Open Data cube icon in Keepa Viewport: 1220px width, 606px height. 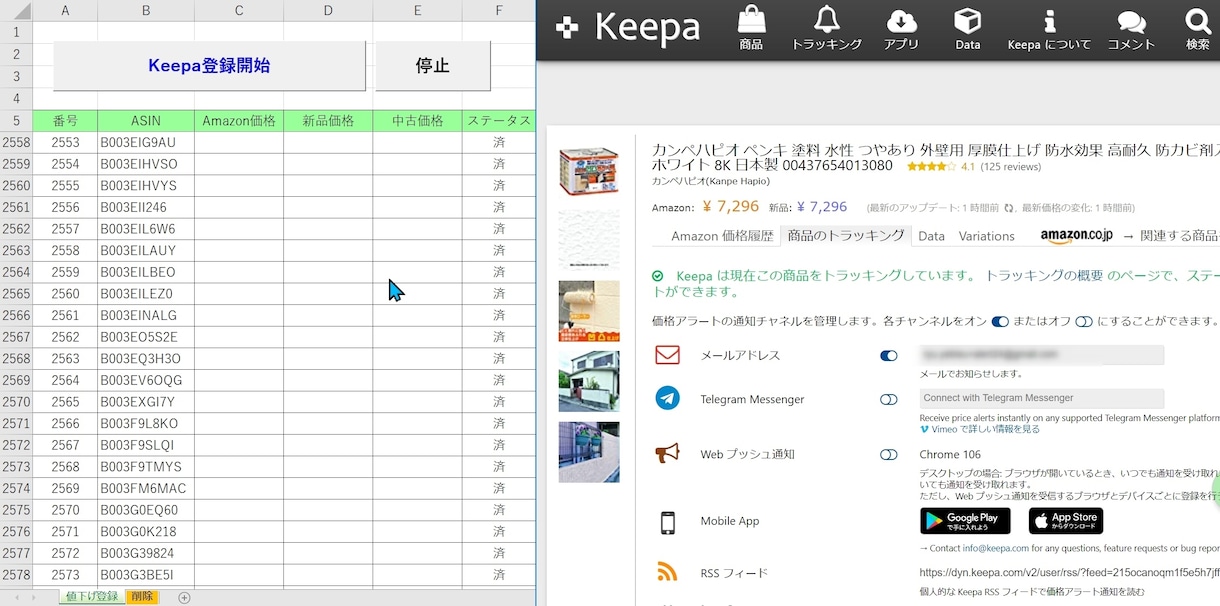click(967, 20)
